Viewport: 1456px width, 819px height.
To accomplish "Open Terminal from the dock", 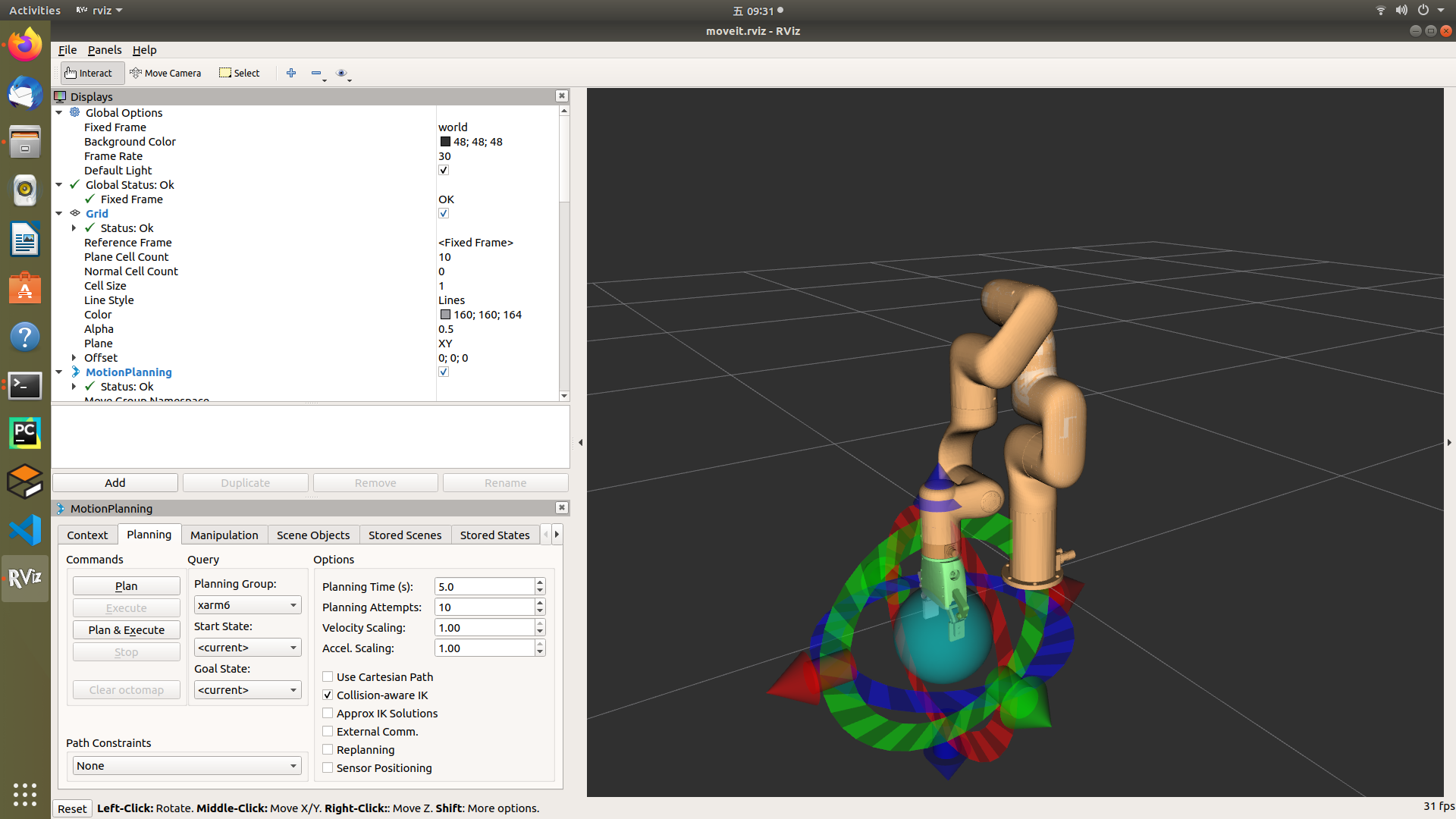I will 25,384.
